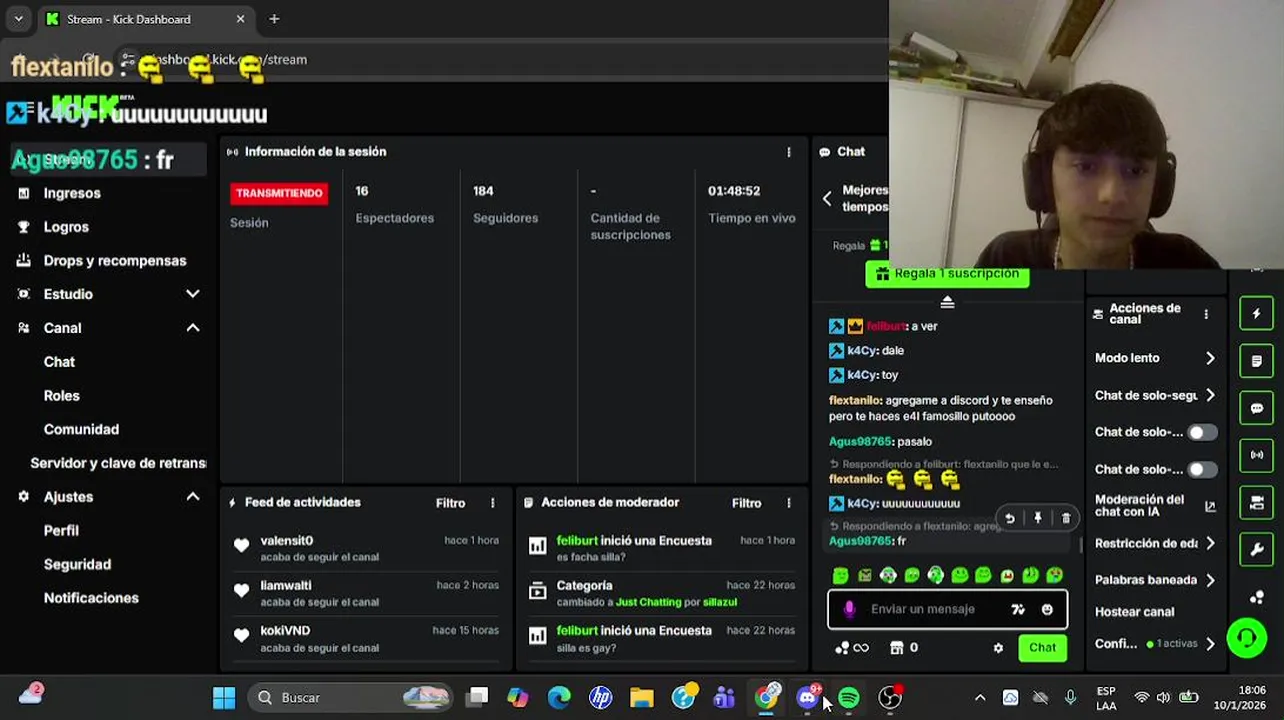Open Drops y recompensas in sidebar
The image size is (1284, 720).
(115, 261)
